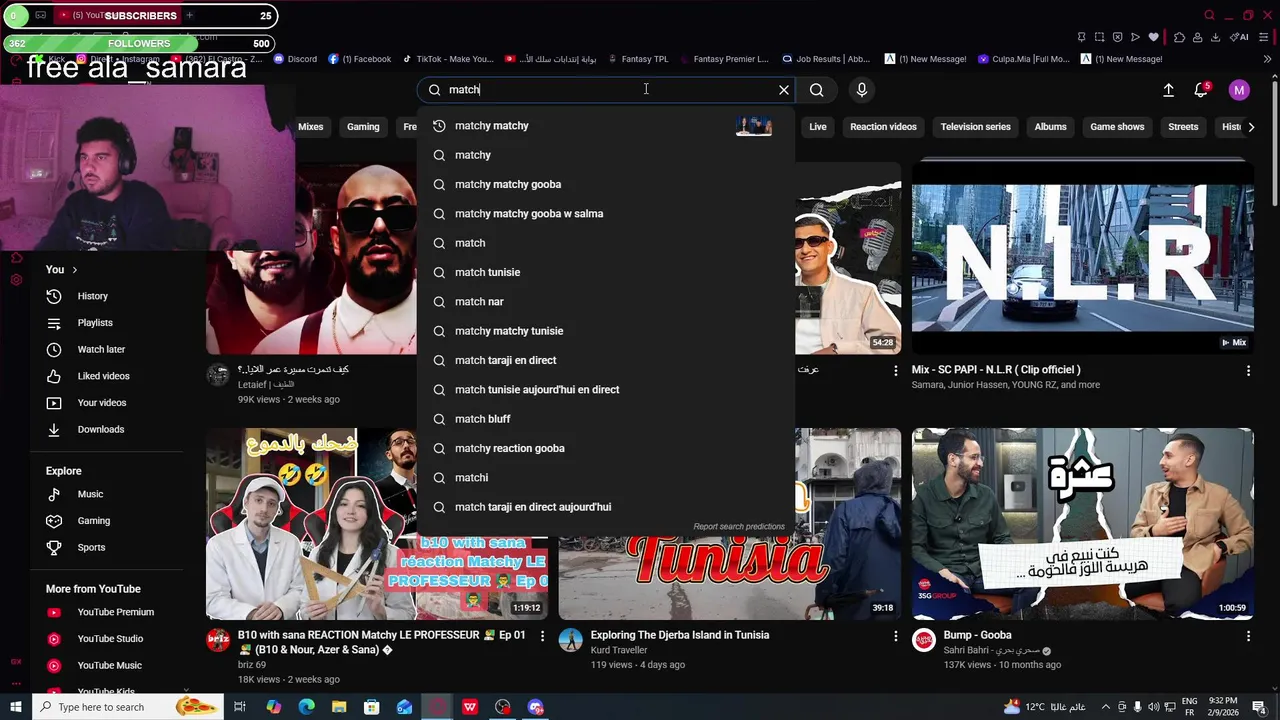This screenshot has height=720, width=1280.
Task: Open File Explorer from the taskbar
Action: 339,707
